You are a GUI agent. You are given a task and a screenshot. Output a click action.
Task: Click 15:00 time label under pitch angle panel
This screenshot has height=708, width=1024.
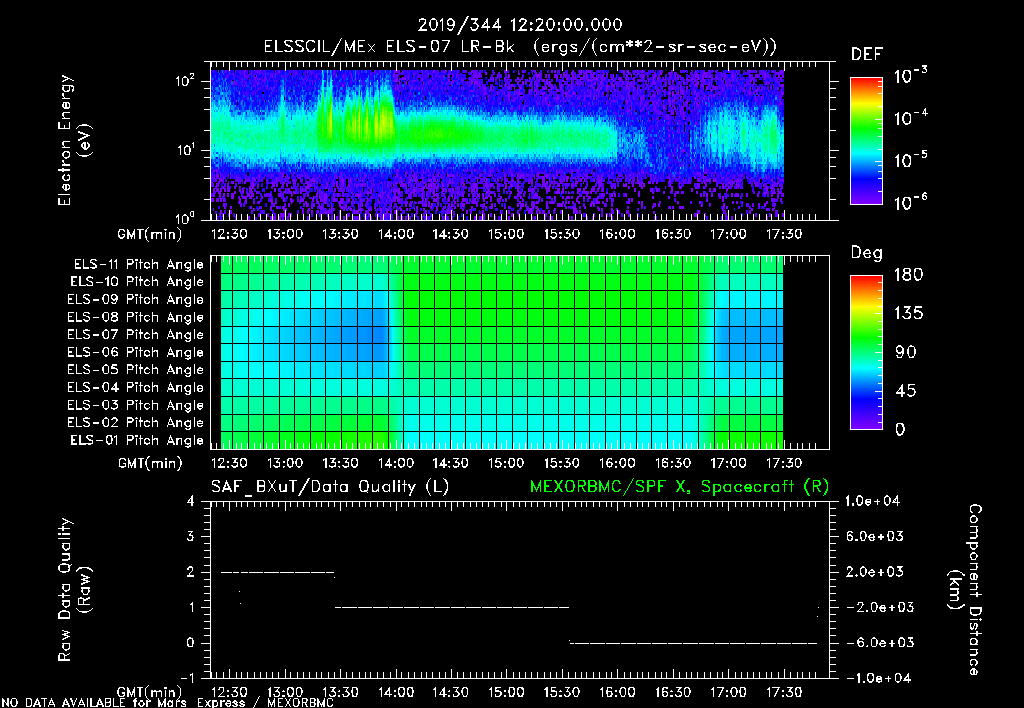pyautogui.click(x=506, y=463)
